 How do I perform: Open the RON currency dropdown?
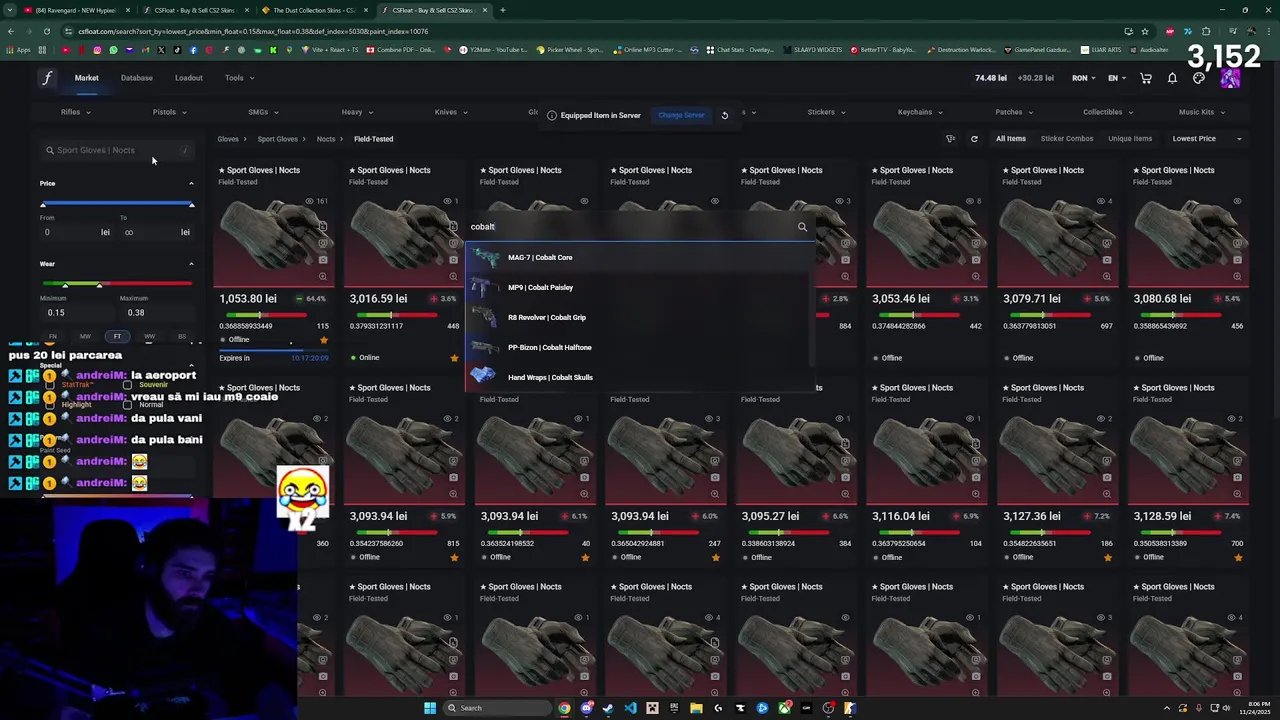coord(1084,78)
